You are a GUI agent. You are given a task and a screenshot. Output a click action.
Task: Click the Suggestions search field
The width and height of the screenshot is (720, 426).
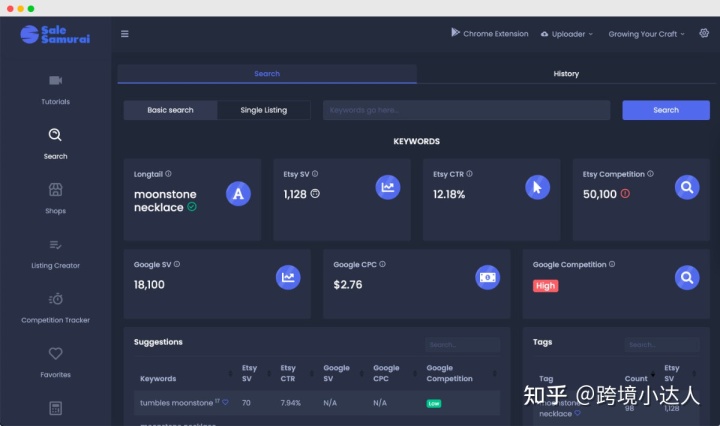[x=462, y=344]
